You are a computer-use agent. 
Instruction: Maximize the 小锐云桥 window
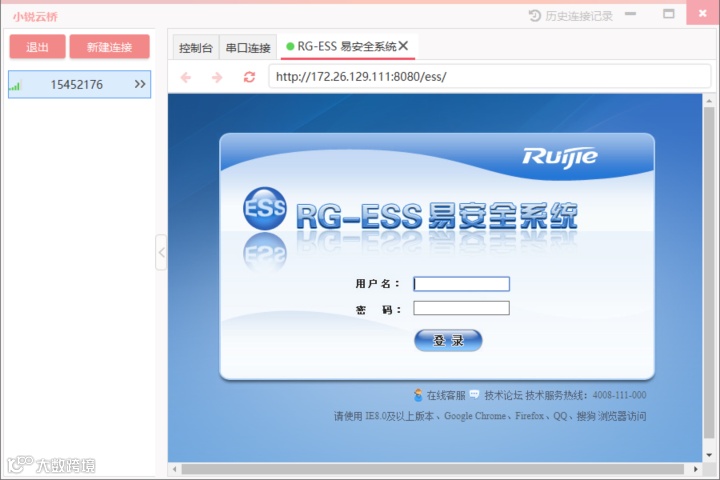click(x=669, y=14)
